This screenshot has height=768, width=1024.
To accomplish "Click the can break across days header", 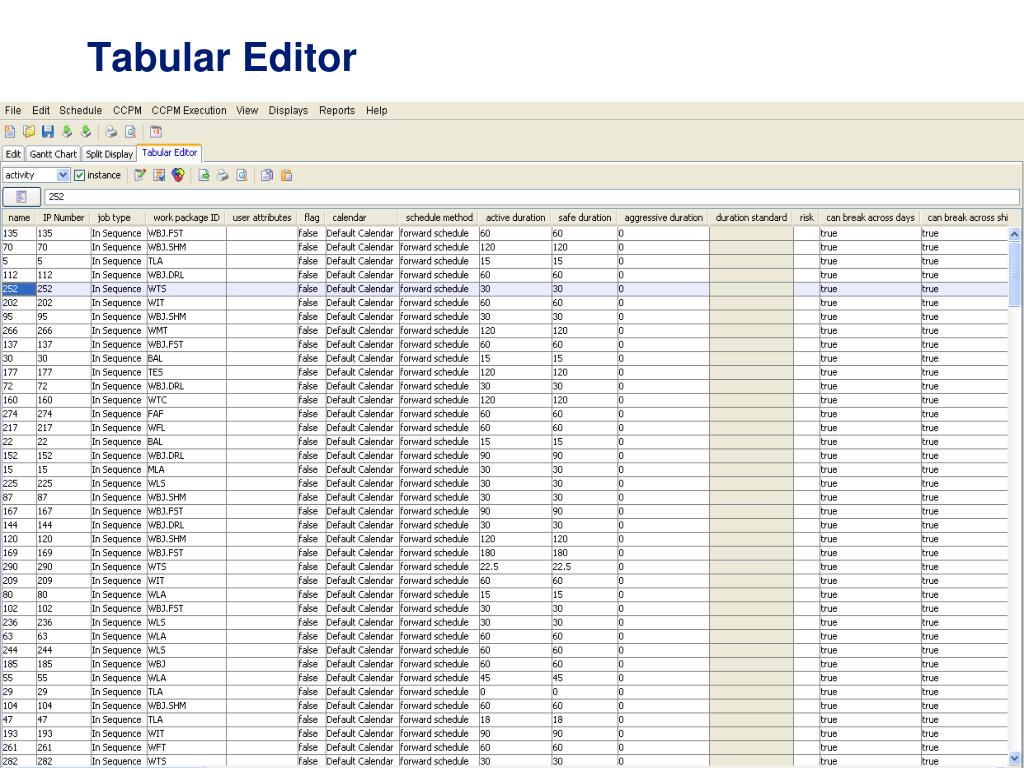I will (870, 217).
